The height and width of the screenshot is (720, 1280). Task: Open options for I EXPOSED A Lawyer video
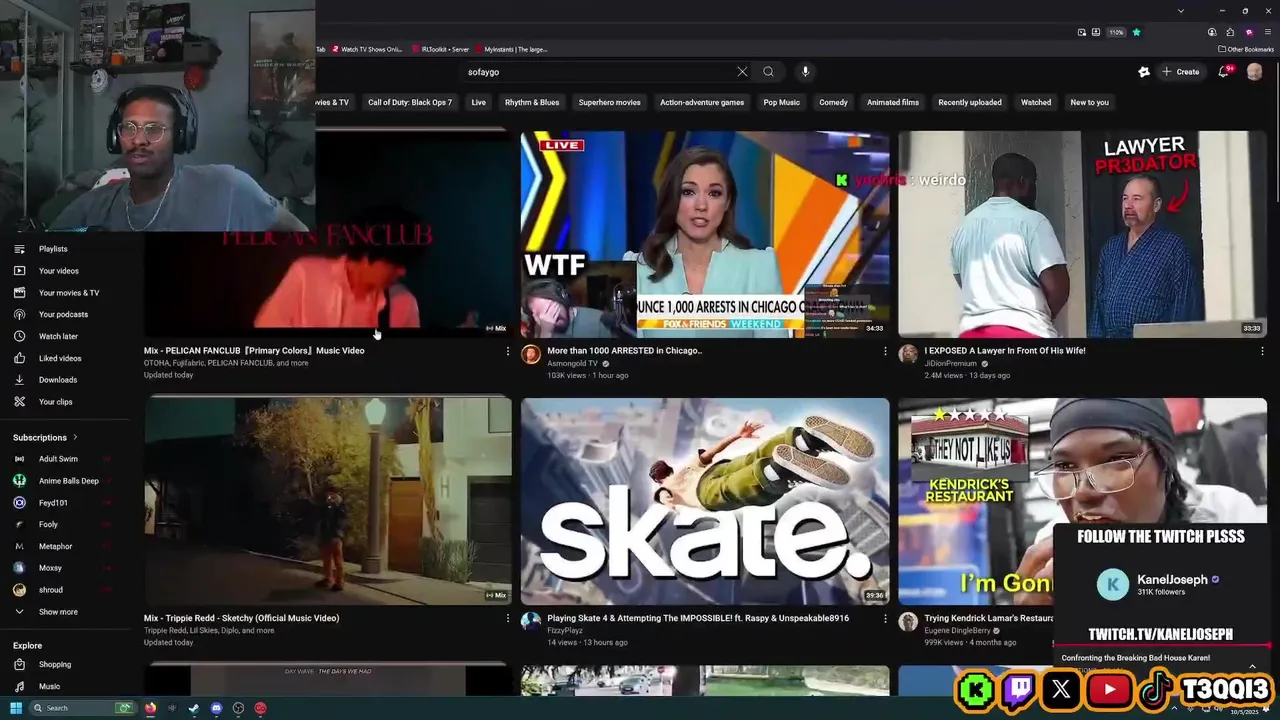1262,351
